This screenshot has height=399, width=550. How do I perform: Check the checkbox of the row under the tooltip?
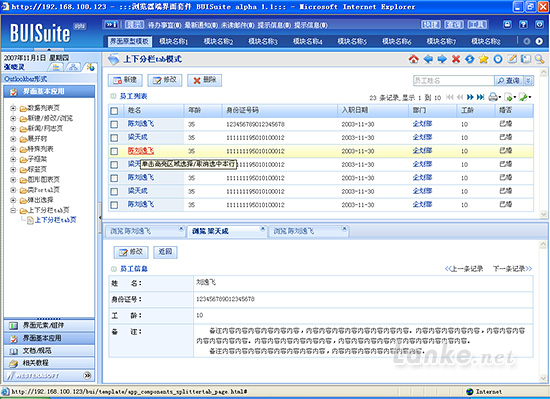pos(114,164)
